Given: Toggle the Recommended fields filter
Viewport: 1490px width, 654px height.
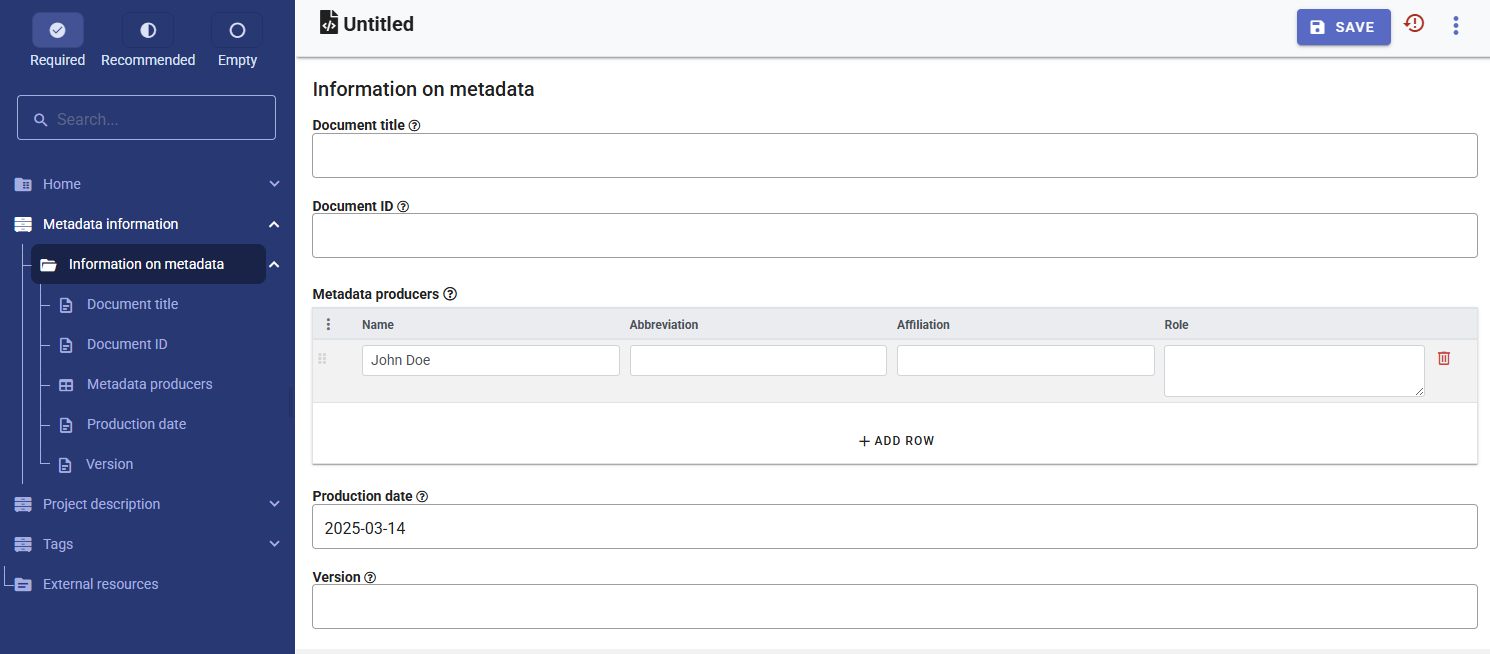Looking at the screenshot, I should 148,31.
